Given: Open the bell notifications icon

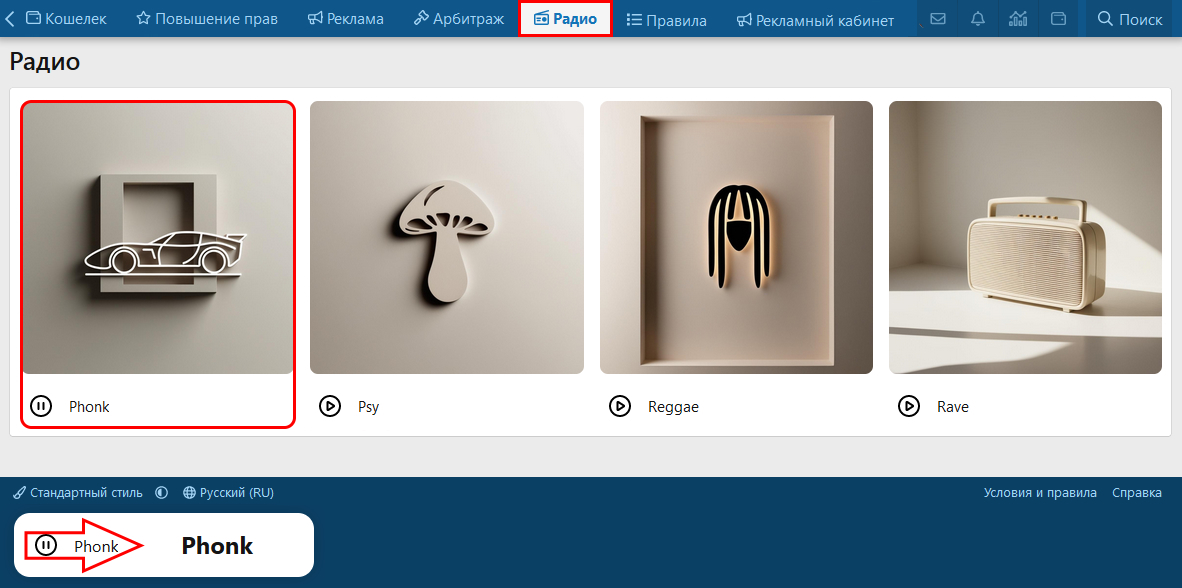Looking at the screenshot, I should coord(978,19).
